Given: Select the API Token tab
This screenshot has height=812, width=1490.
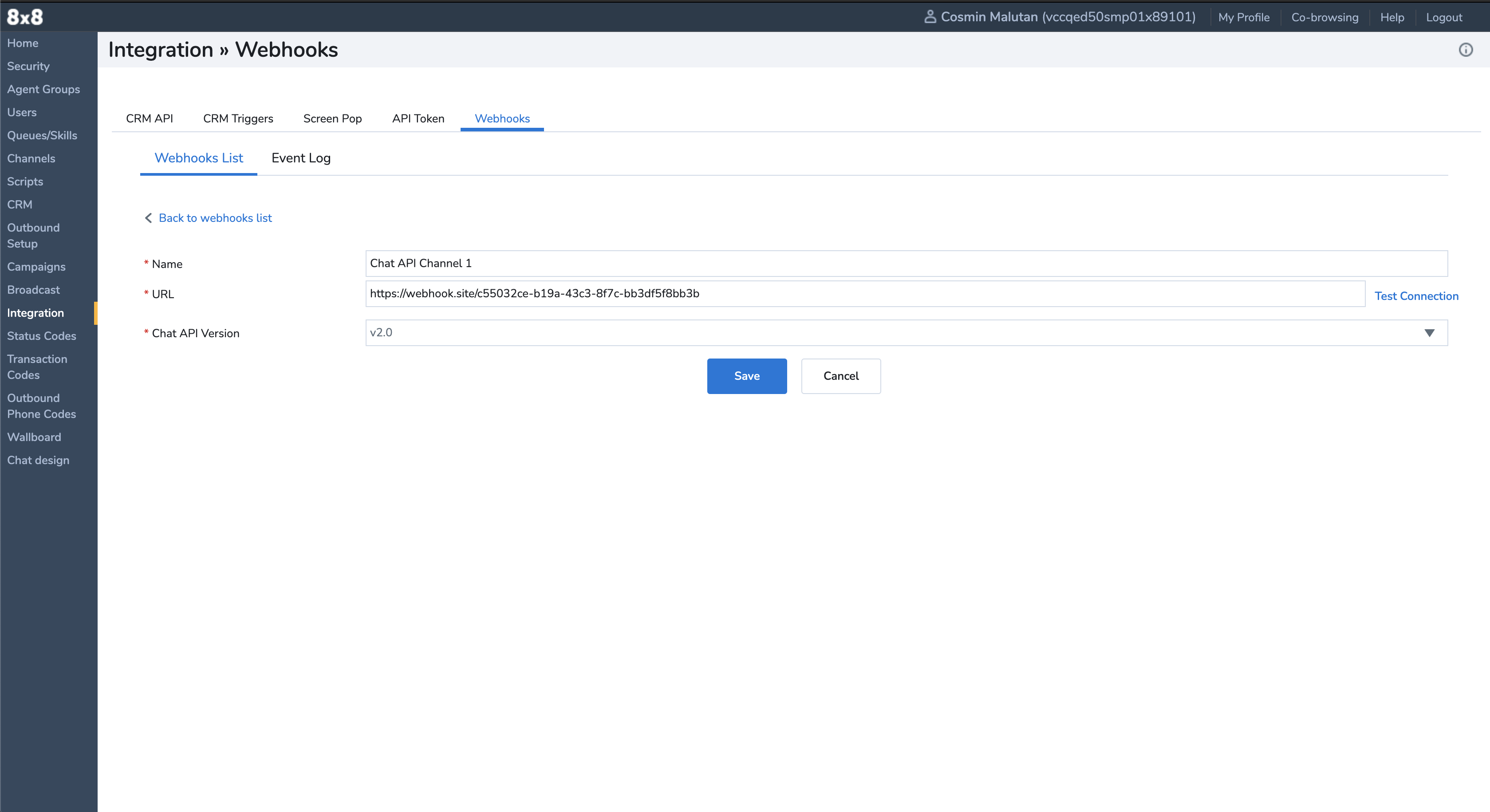Looking at the screenshot, I should pos(418,118).
